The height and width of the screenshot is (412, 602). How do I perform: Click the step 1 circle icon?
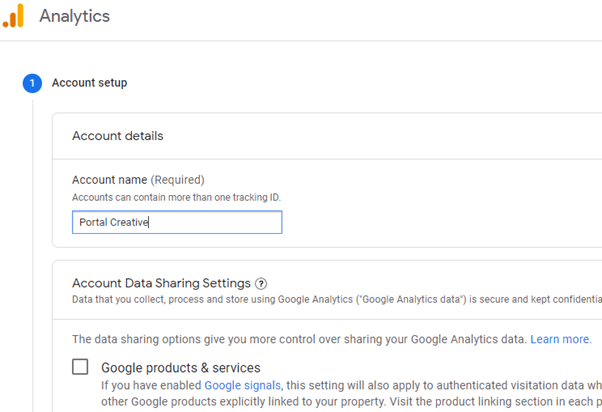tap(32, 83)
